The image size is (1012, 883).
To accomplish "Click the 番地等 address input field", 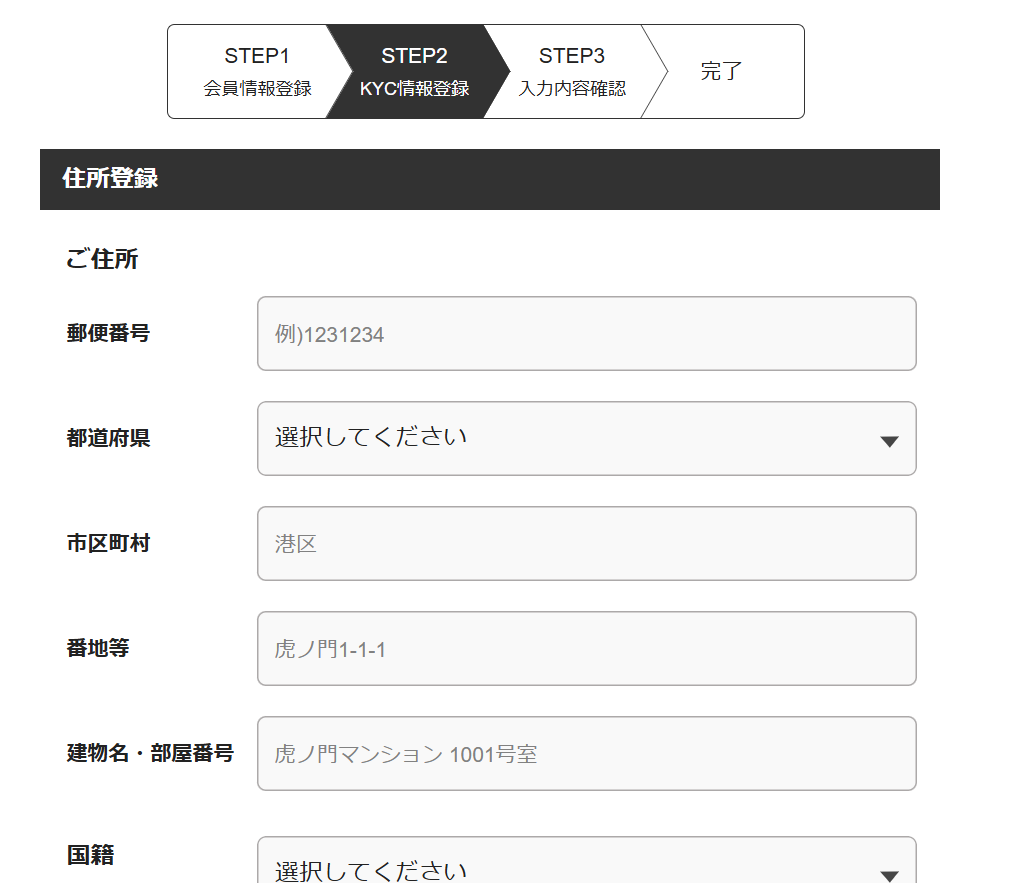I will (x=586, y=649).
